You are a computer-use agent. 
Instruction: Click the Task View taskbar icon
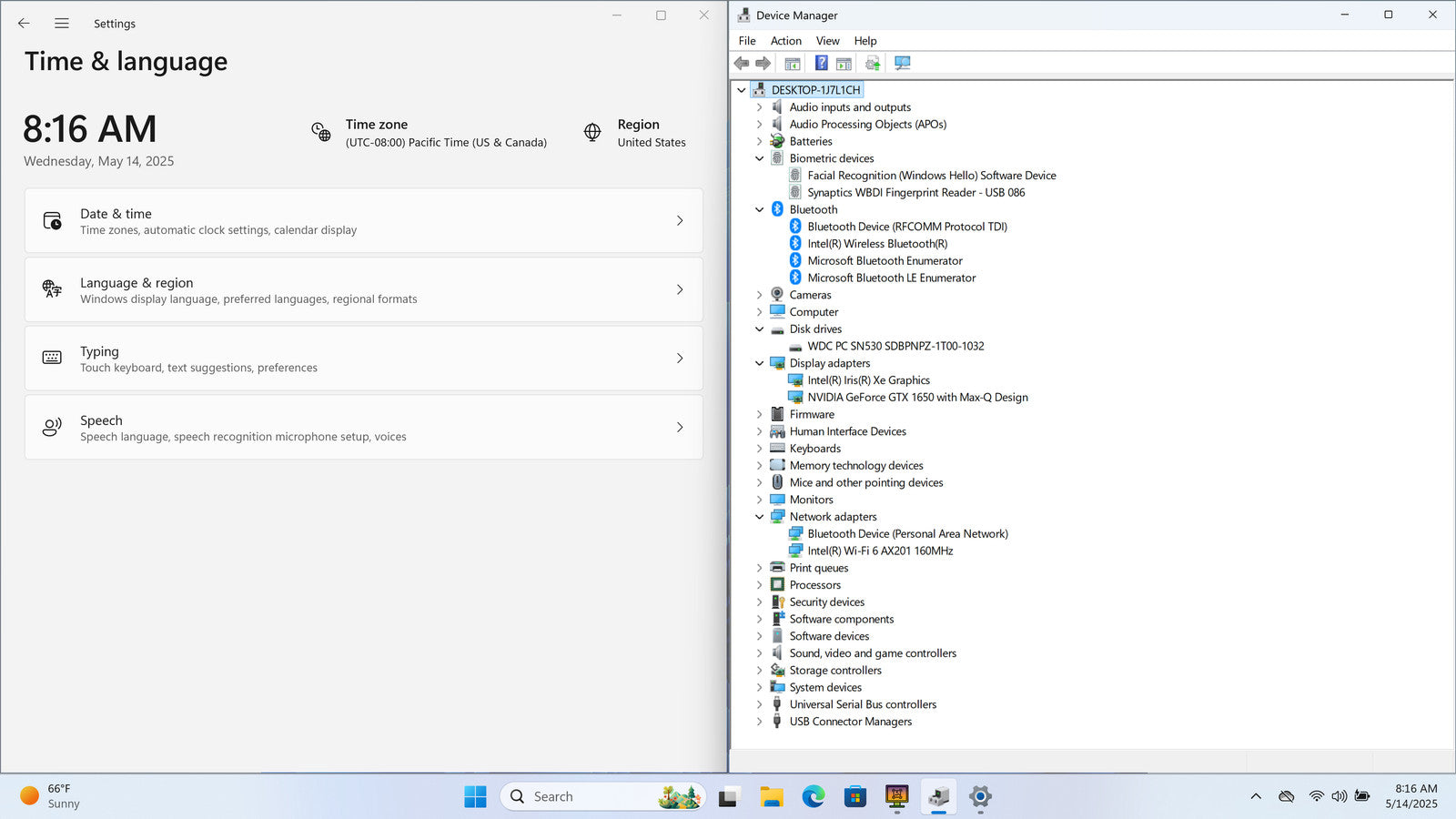(729, 797)
